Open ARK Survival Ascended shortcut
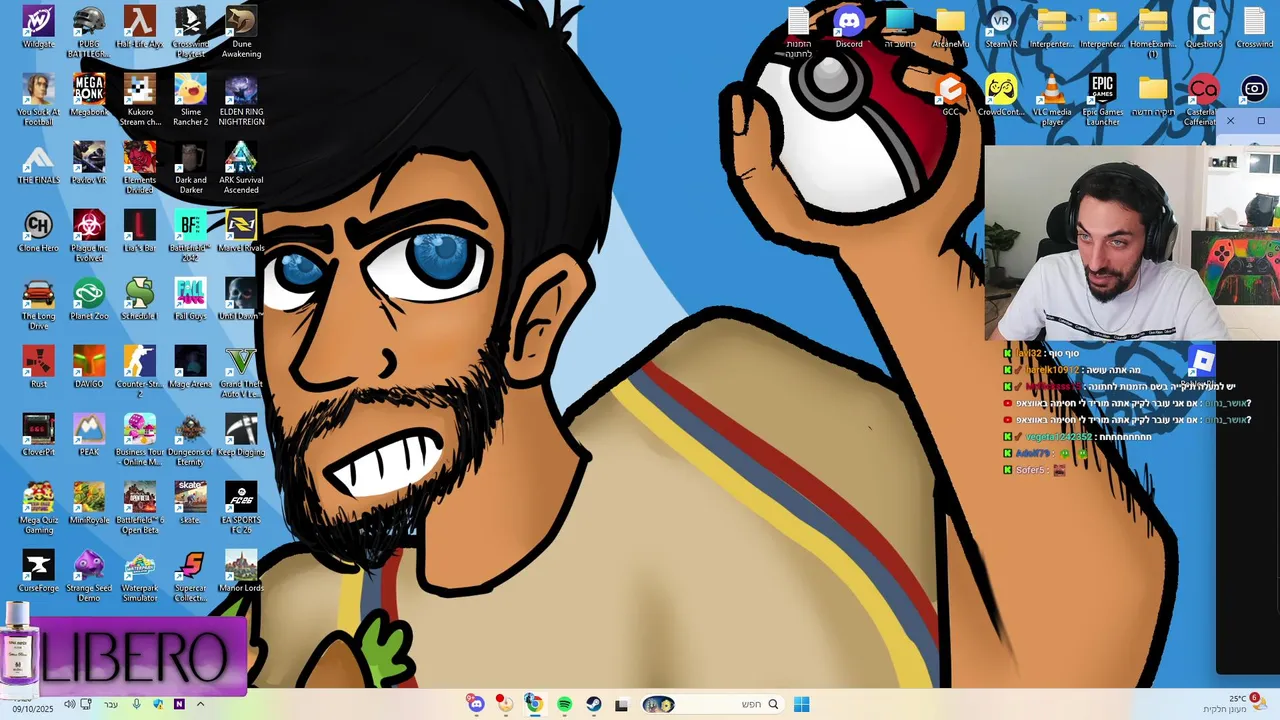The width and height of the screenshot is (1280, 720). tap(241, 167)
